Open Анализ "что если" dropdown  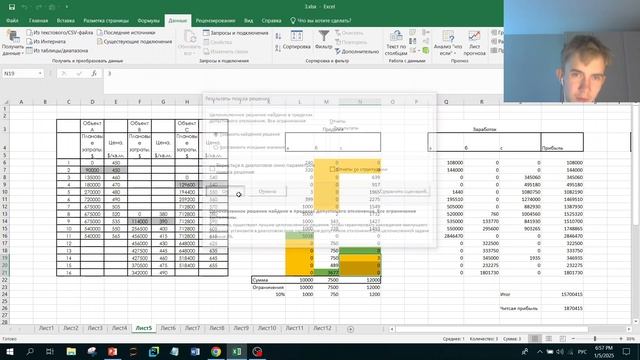(448, 43)
